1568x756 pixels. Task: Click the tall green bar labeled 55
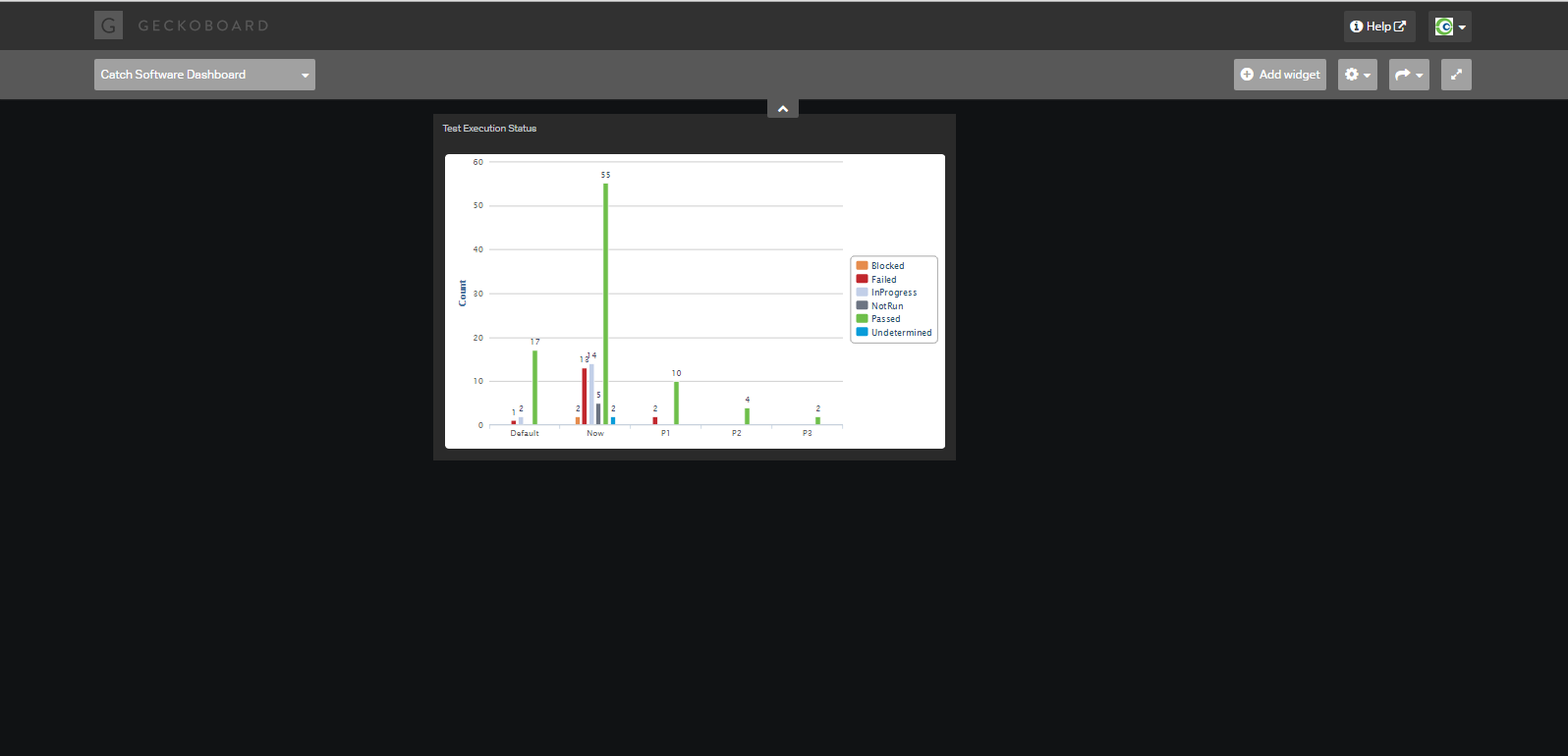coord(605,304)
